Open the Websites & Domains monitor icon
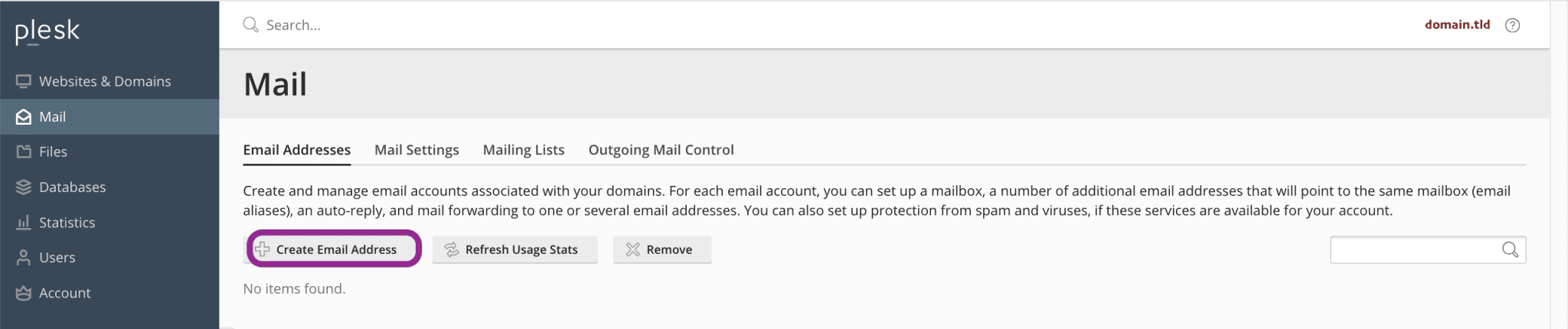The image size is (1568, 329). (x=24, y=81)
